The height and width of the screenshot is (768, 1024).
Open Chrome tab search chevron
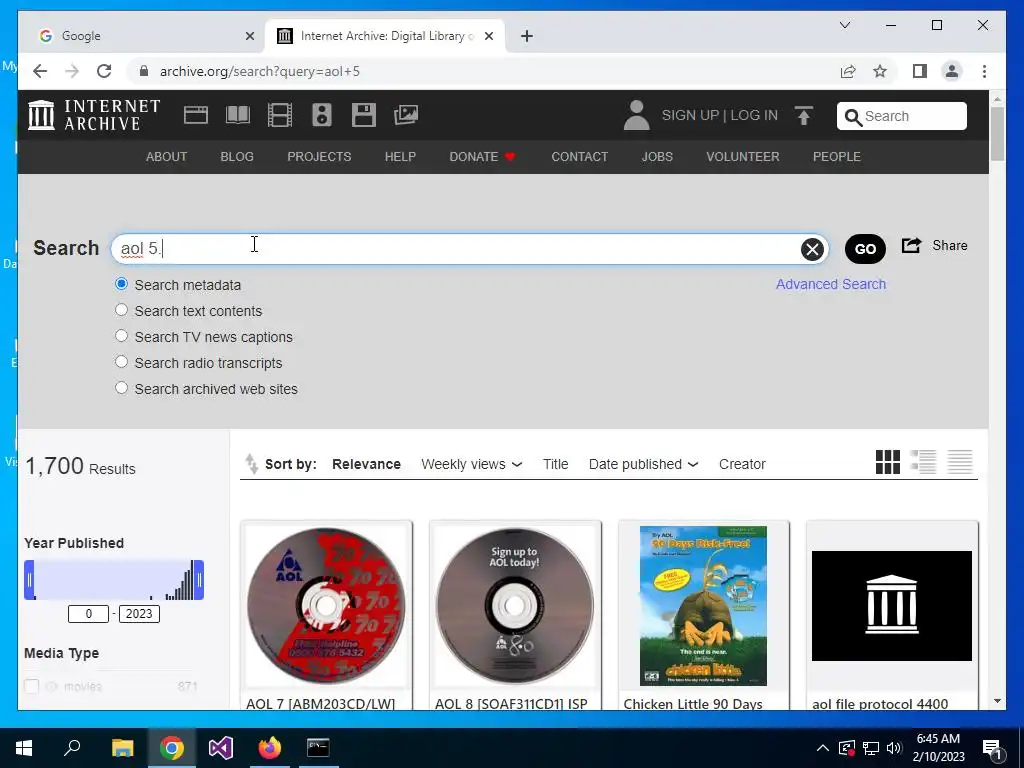[x=844, y=25]
